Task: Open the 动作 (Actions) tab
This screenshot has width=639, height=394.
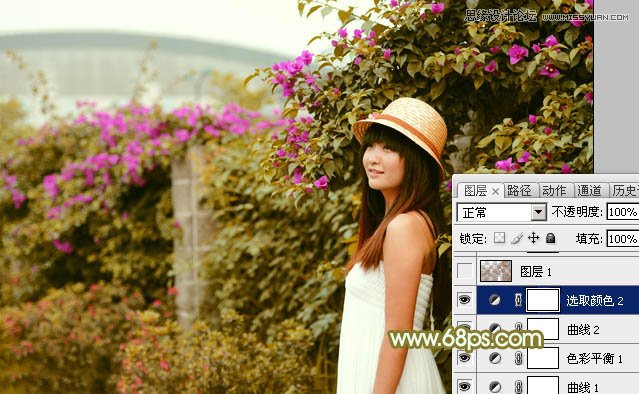Action: pyautogui.click(x=554, y=191)
